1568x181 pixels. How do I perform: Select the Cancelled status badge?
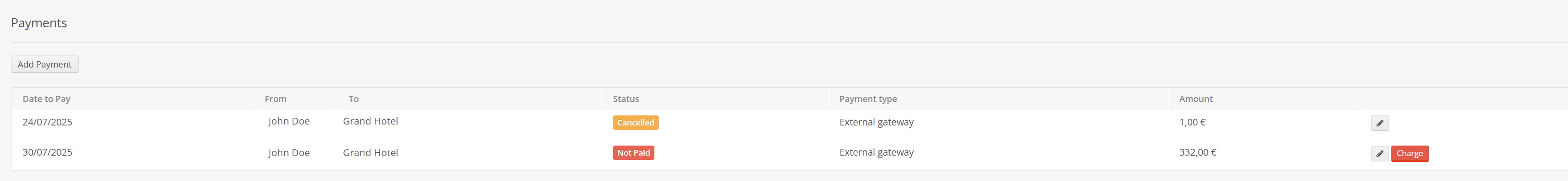636,123
